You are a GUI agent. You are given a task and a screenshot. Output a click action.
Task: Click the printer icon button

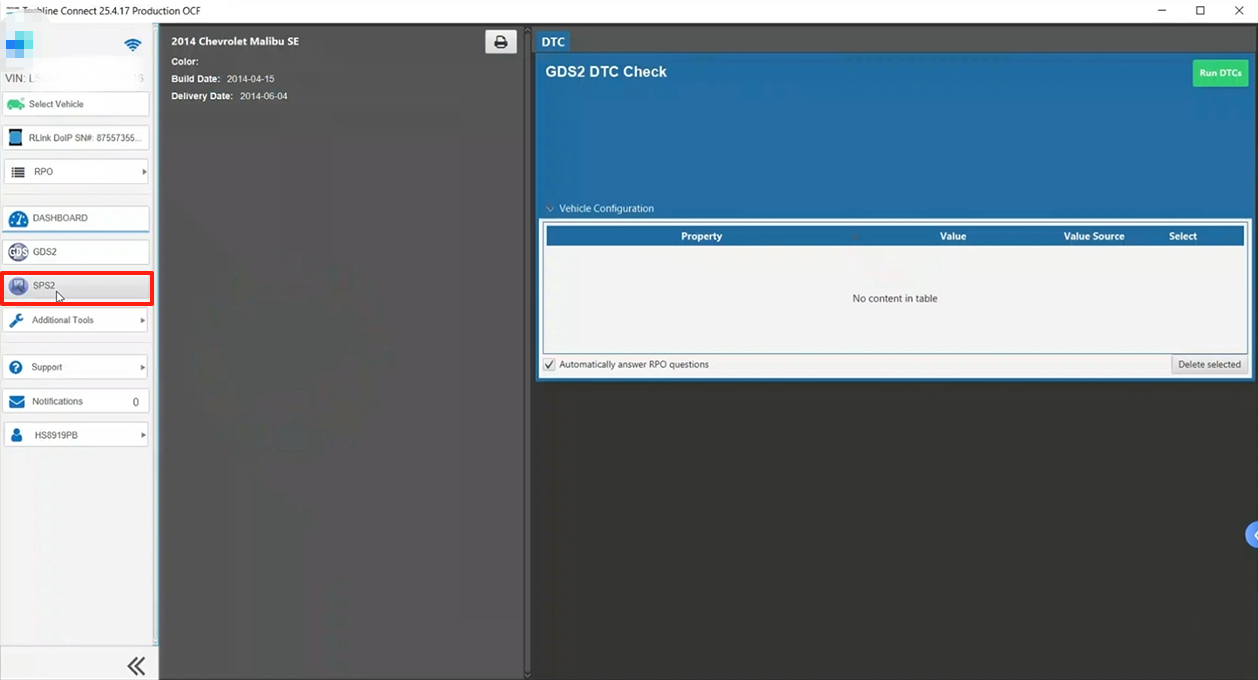500,42
